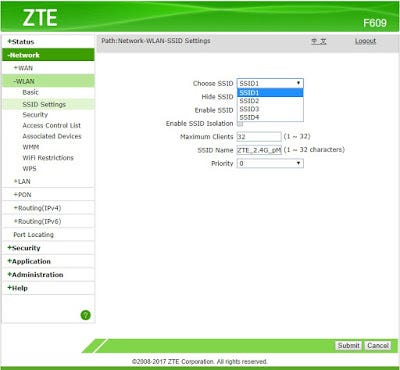
Task: Click the Maximum Clients input field
Action: pyautogui.click(x=259, y=137)
